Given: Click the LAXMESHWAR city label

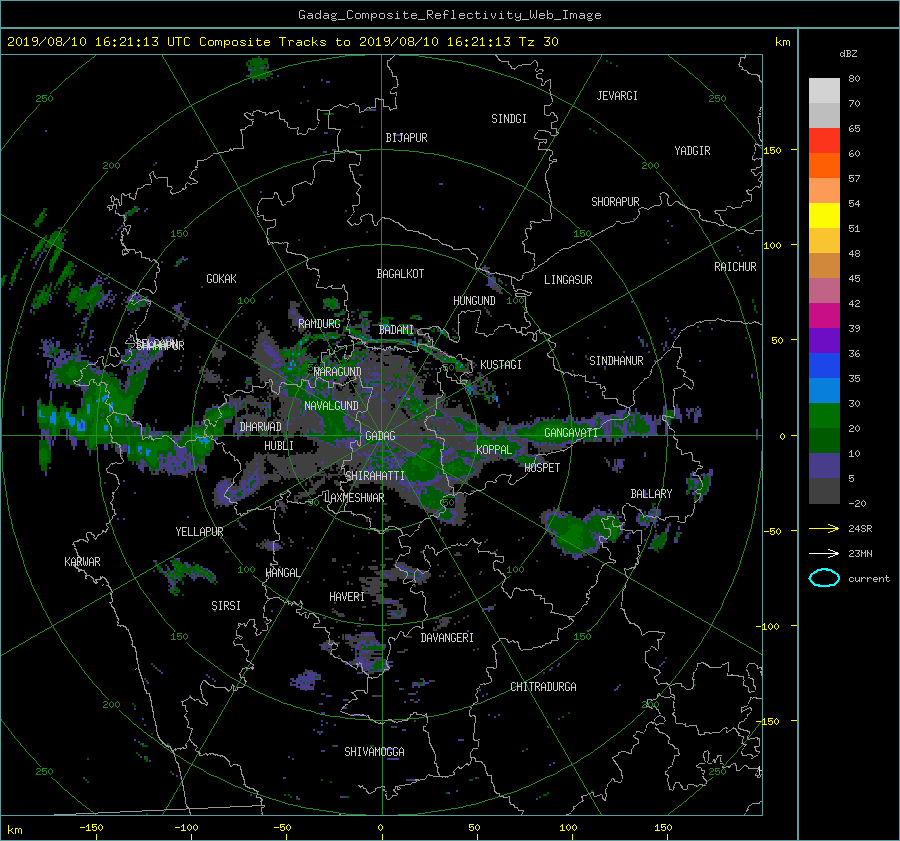Looking at the screenshot, I should point(354,498).
